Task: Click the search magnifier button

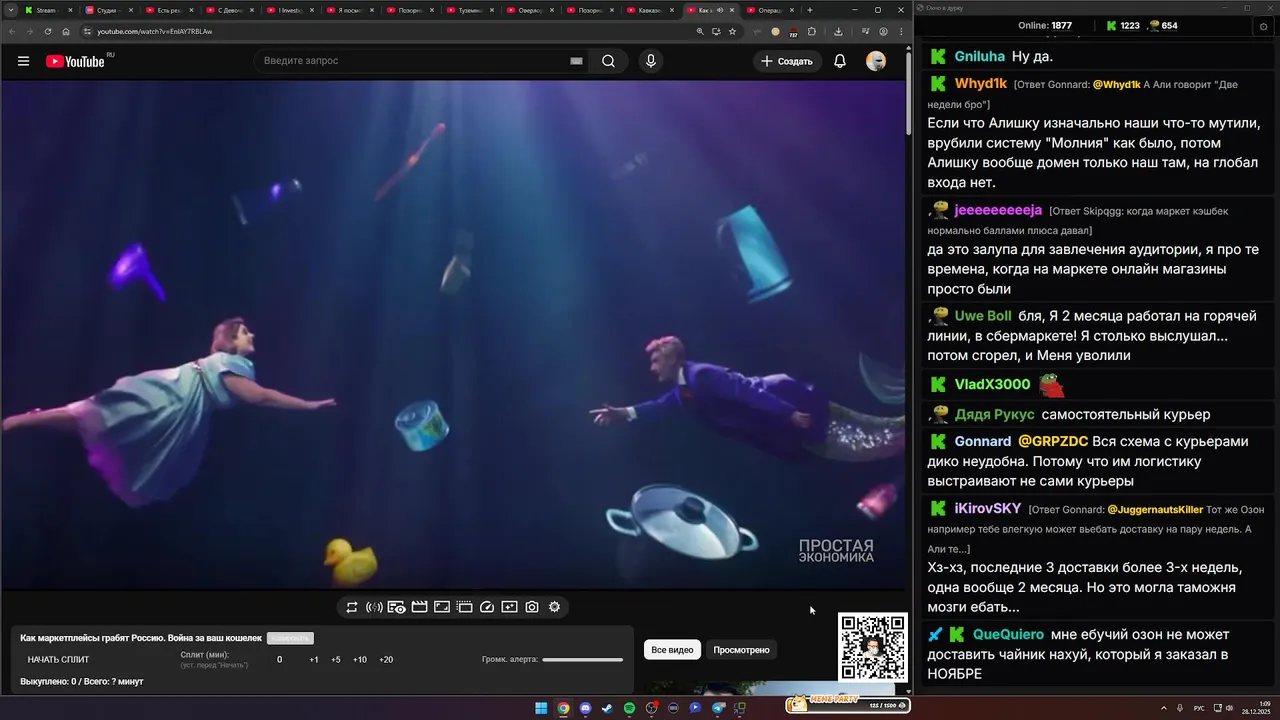Action: click(x=608, y=61)
